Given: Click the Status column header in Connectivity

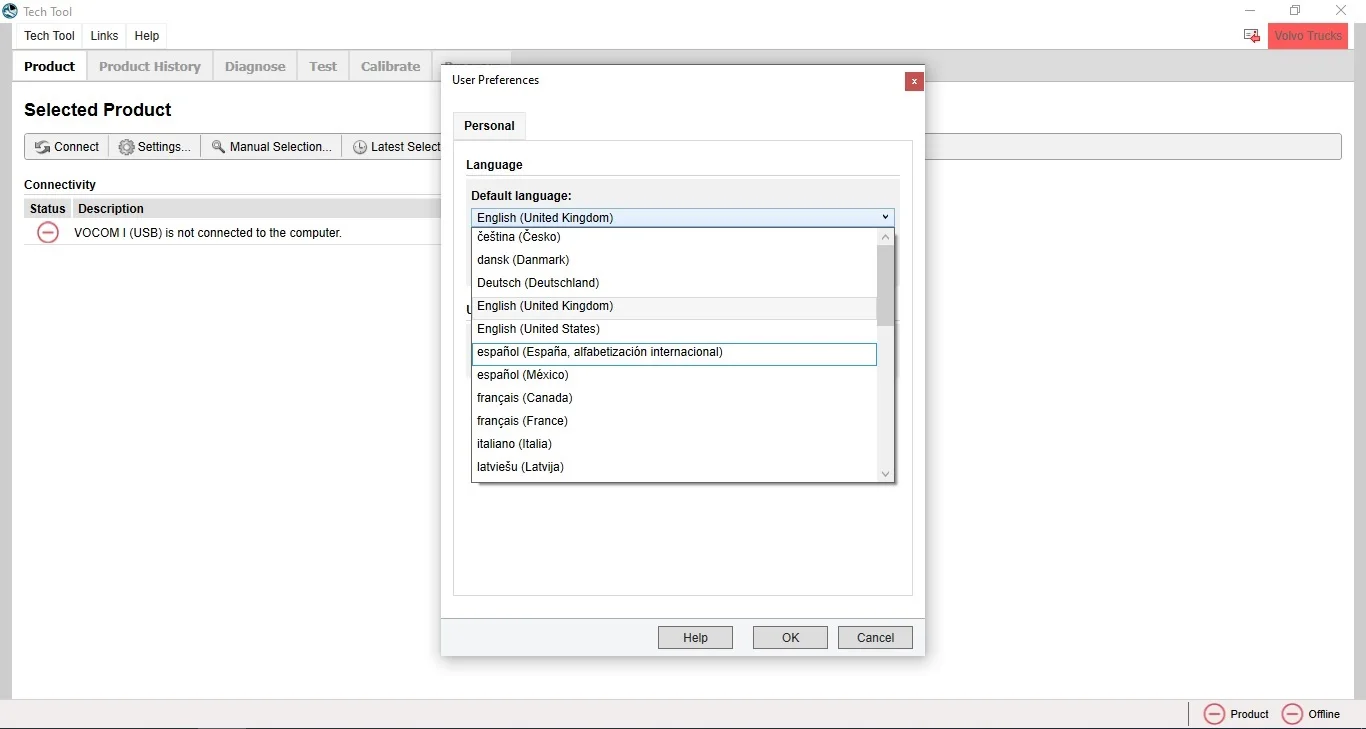Looking at the screenshot, I should 48,209.
